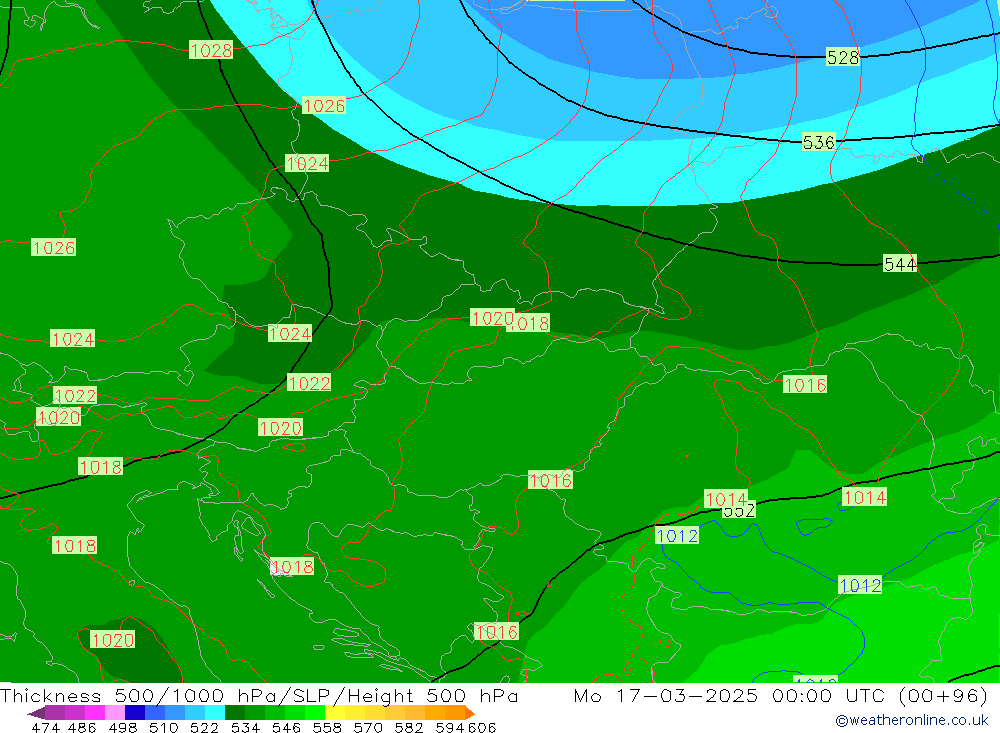Pick the light pink swatch in the legend
This screenshot has width=1000, height=733.
pos(115,713)
